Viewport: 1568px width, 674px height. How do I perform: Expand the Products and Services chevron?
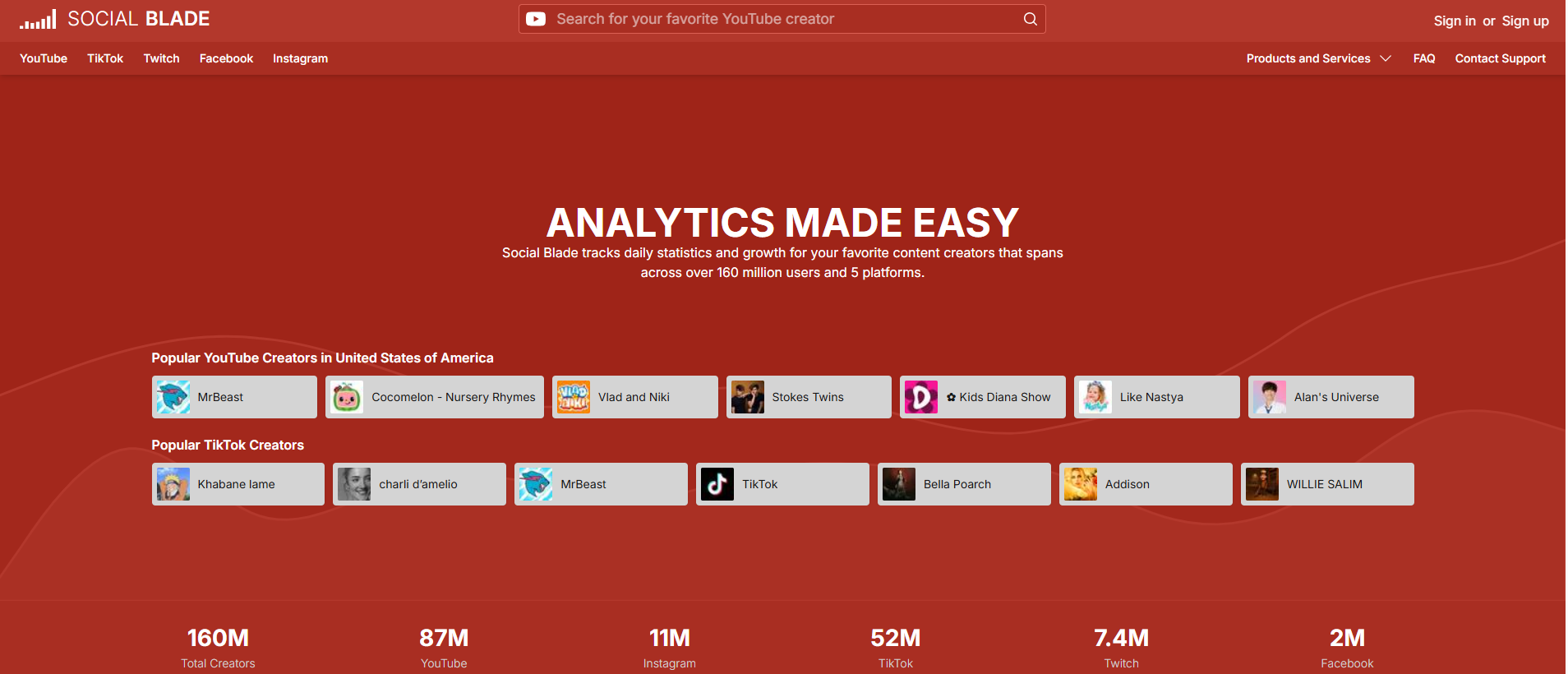pos(1386,58)
